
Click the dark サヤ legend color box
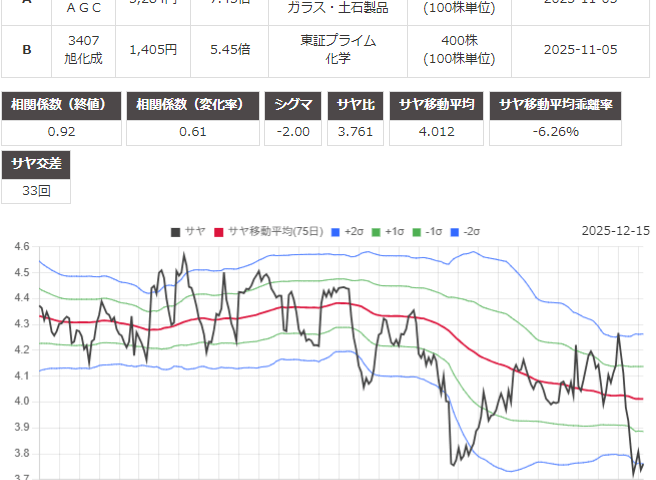(x=176, y=231)
